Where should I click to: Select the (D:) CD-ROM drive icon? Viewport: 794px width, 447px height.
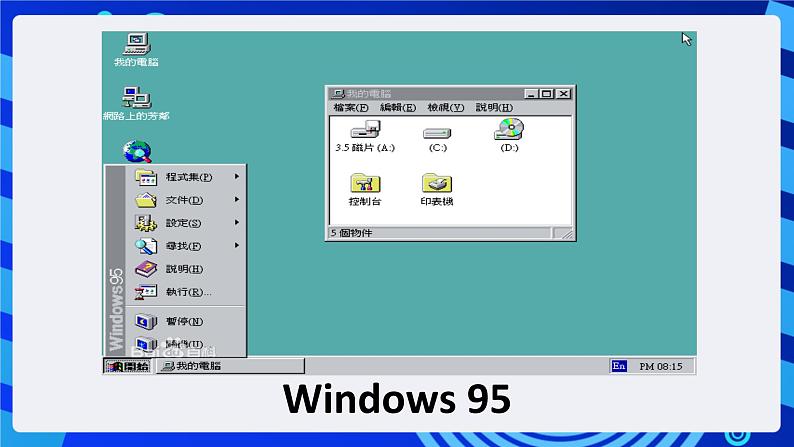click(x=509, y=130)
